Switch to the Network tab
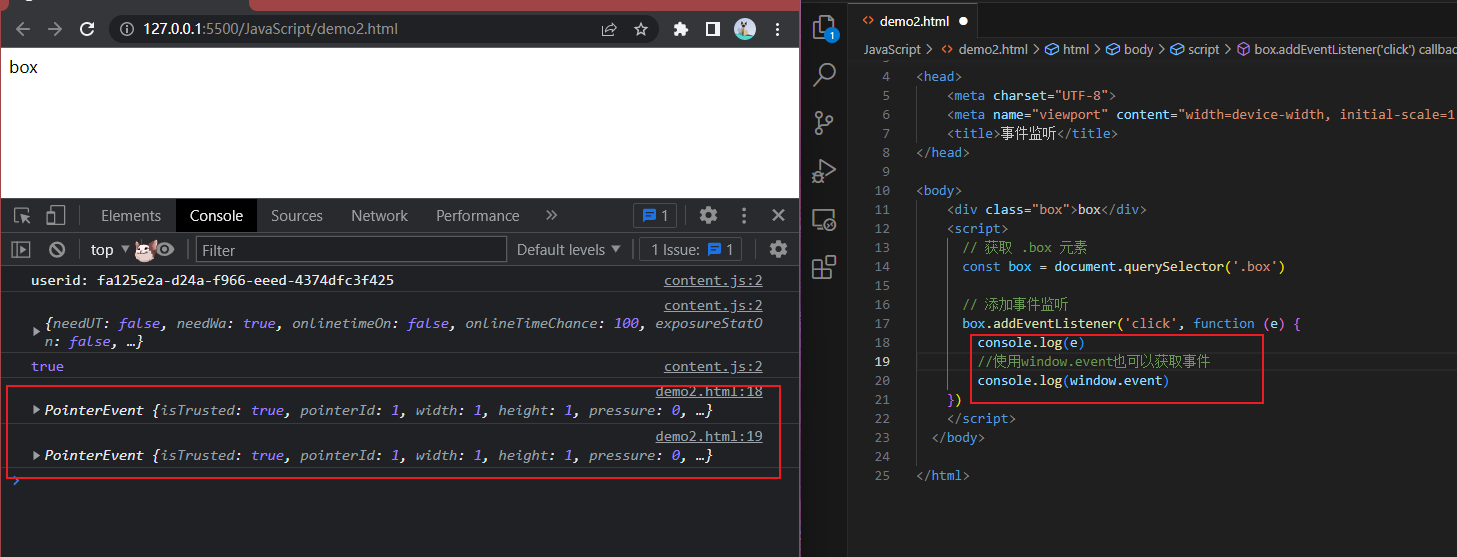This screenshot has height=557, width=1457. pyautogui.click(x=379, y=216)
